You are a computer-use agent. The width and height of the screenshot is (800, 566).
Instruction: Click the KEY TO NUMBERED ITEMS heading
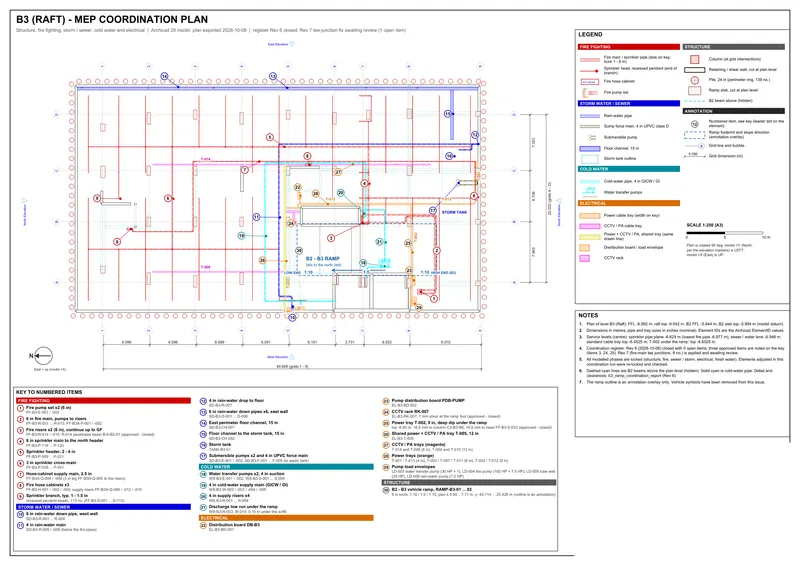pyautogui.click(x=49, y=392)
